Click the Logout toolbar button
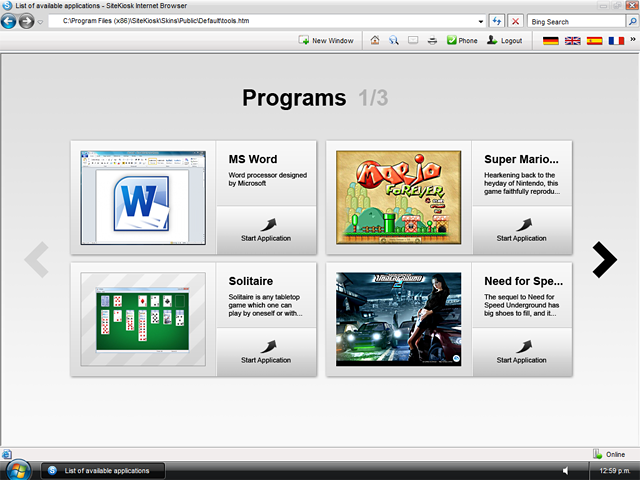This screenshot has width=640, height=480. pyautogui.click(x=505, y=41)
